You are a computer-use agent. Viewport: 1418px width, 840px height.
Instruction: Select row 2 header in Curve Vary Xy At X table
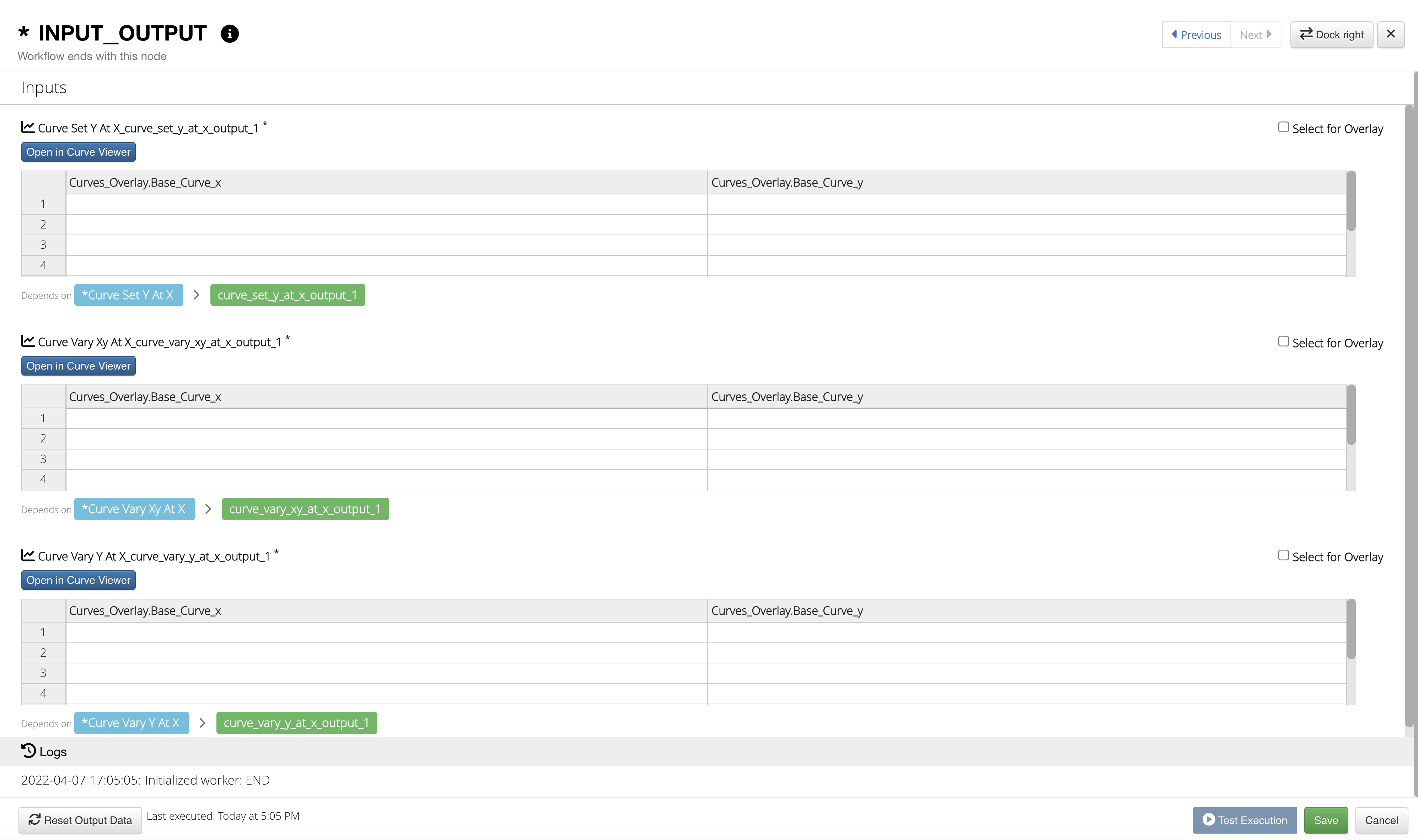(44, 439)
